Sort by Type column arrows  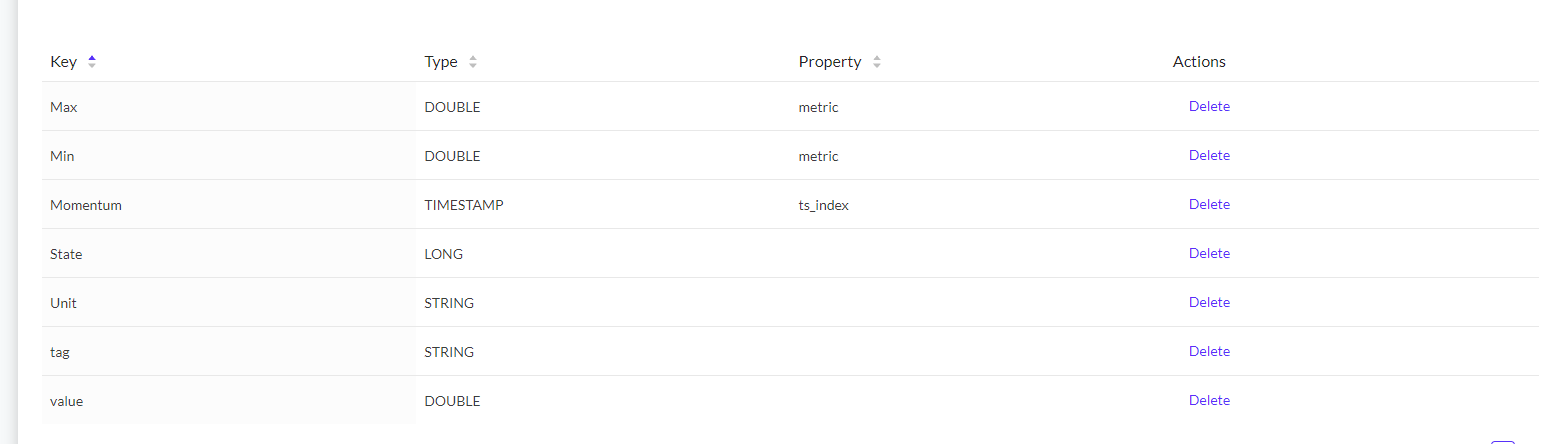[x=473, y=62]
